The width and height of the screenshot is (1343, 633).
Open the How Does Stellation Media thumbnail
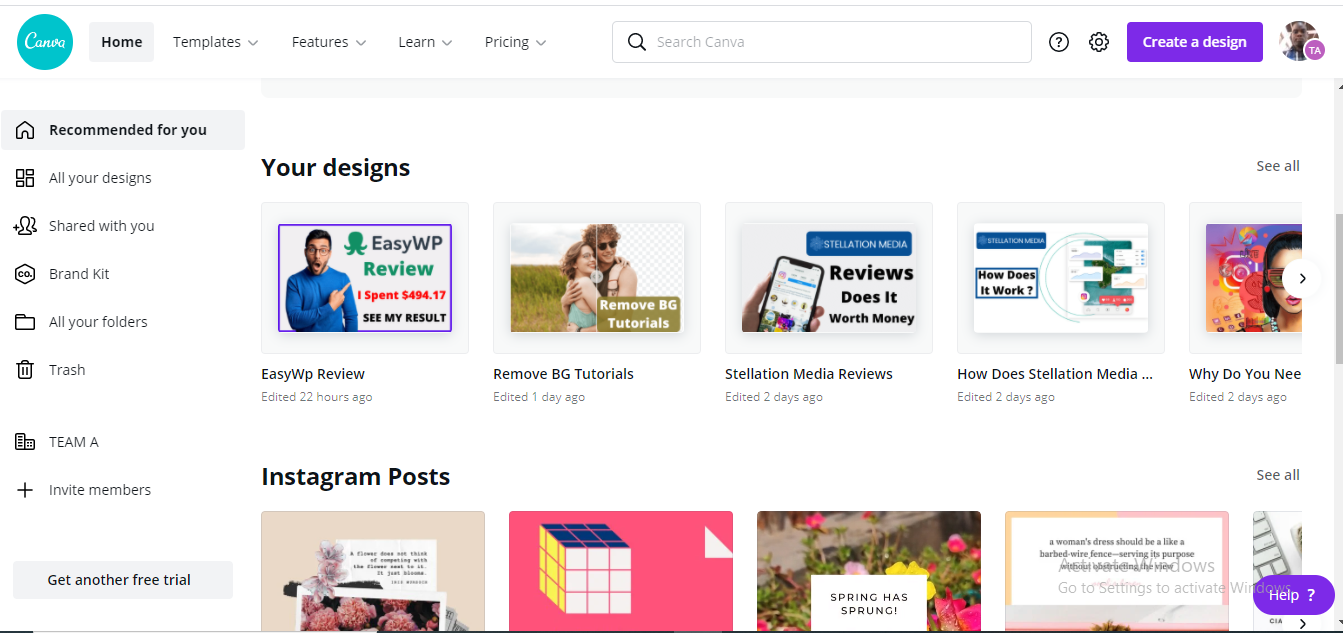(1061, 278)
